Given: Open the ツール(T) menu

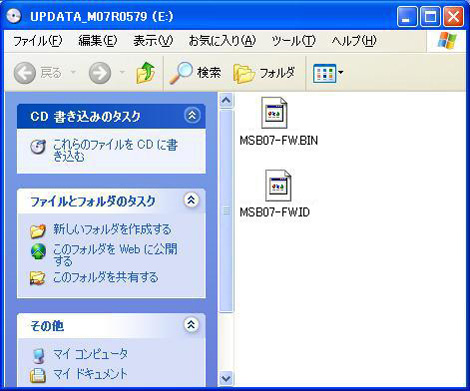Looking at the screenshot, I should [x=293, y=41].
